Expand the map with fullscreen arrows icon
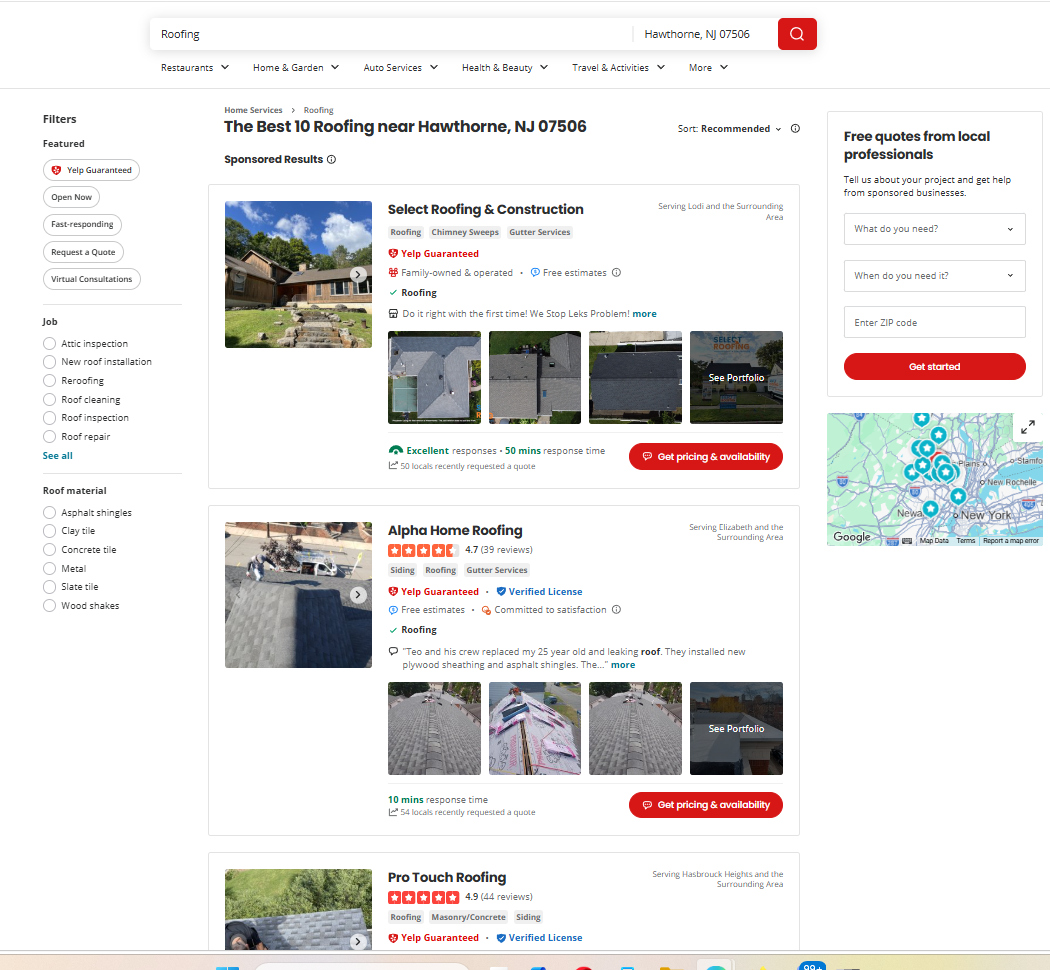This screenshot has width=1050, height=970. tap(1028, 427)
